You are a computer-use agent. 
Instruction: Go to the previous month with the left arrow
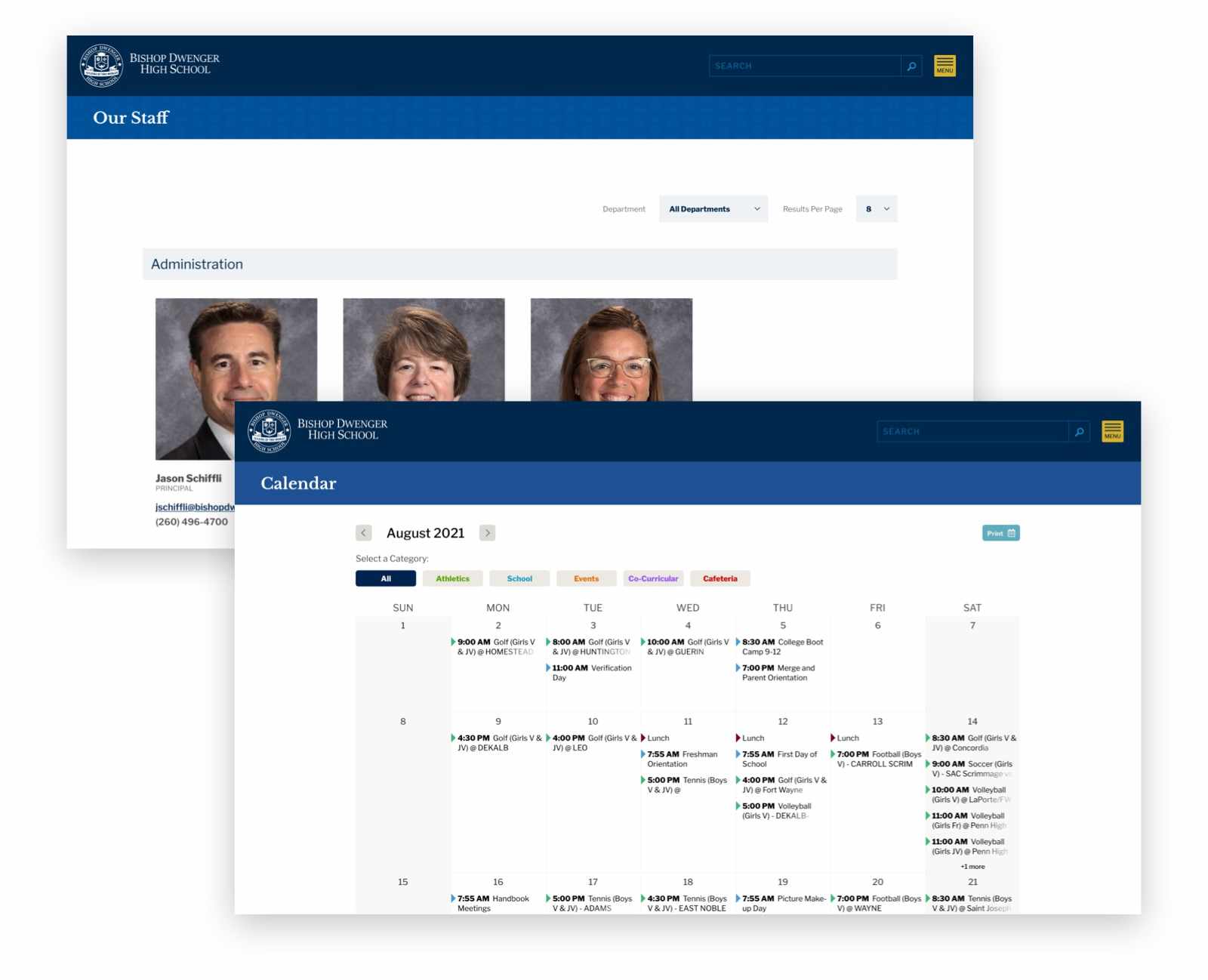[363, 533]
